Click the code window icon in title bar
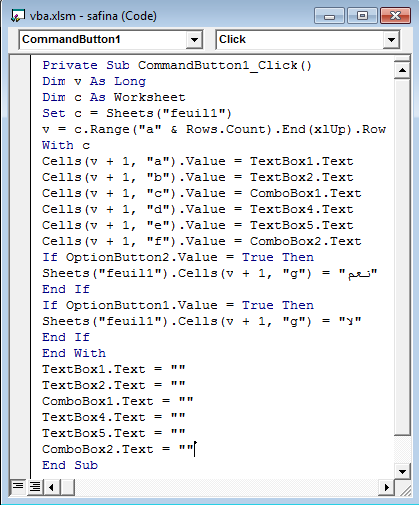The height and width of the screenshot is (505, 419). (x=18, y=16)
